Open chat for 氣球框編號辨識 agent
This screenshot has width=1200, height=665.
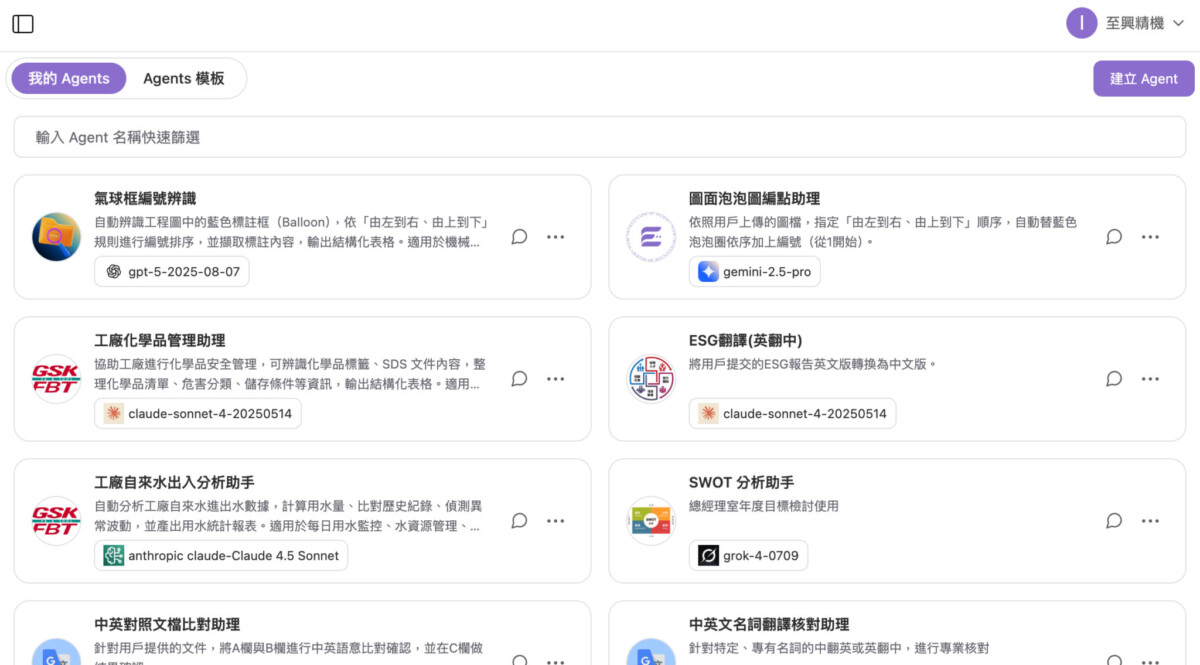point(519,237)
